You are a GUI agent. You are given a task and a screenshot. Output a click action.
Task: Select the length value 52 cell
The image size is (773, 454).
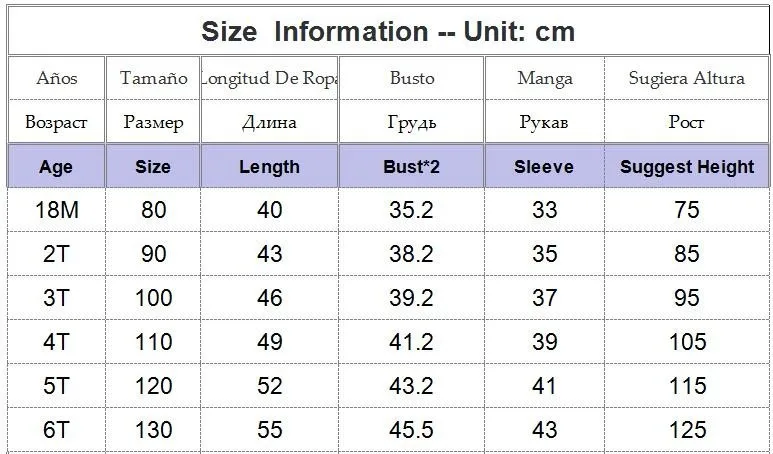pos(269,386)
